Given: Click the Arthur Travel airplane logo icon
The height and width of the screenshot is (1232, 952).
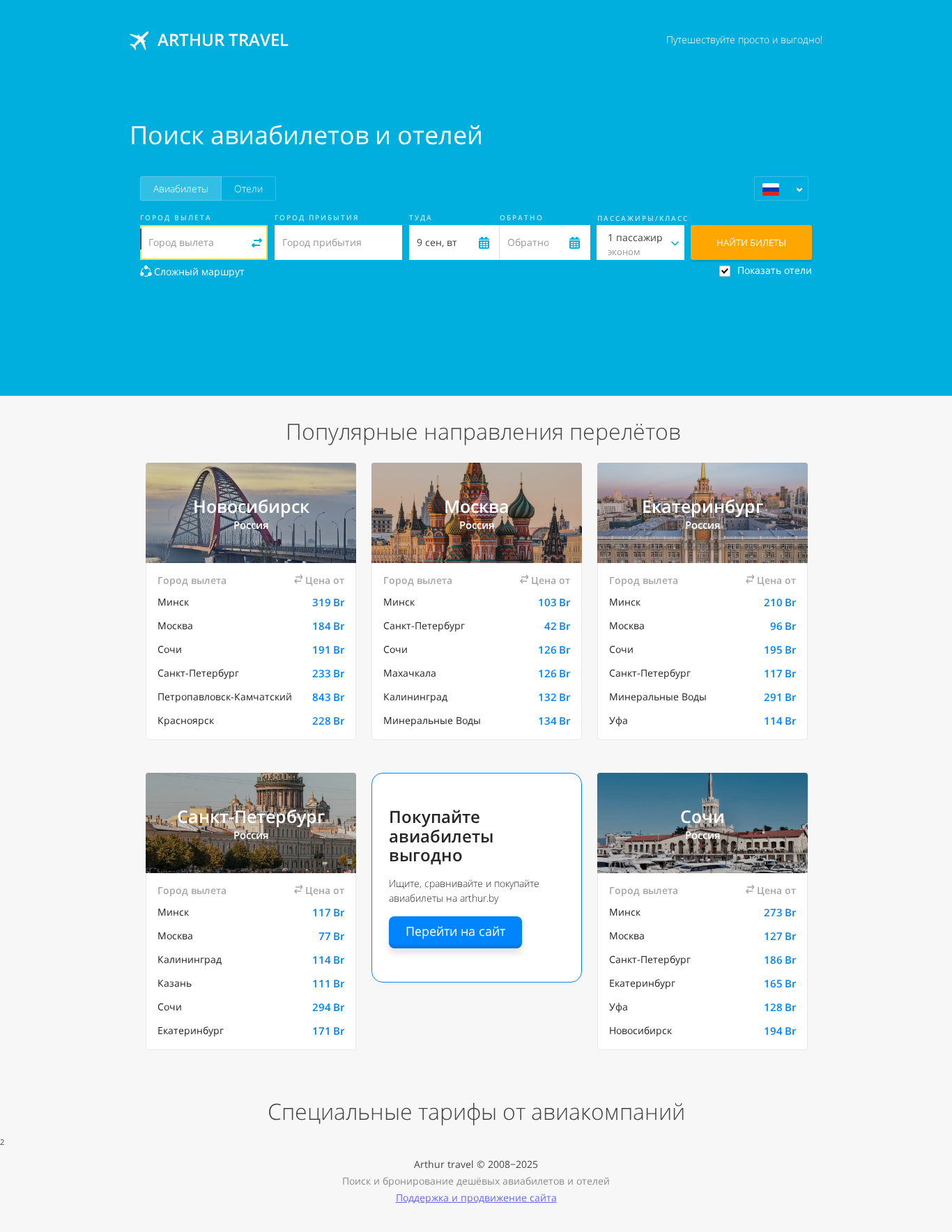Looking at the screenshot, I should 139,40.
